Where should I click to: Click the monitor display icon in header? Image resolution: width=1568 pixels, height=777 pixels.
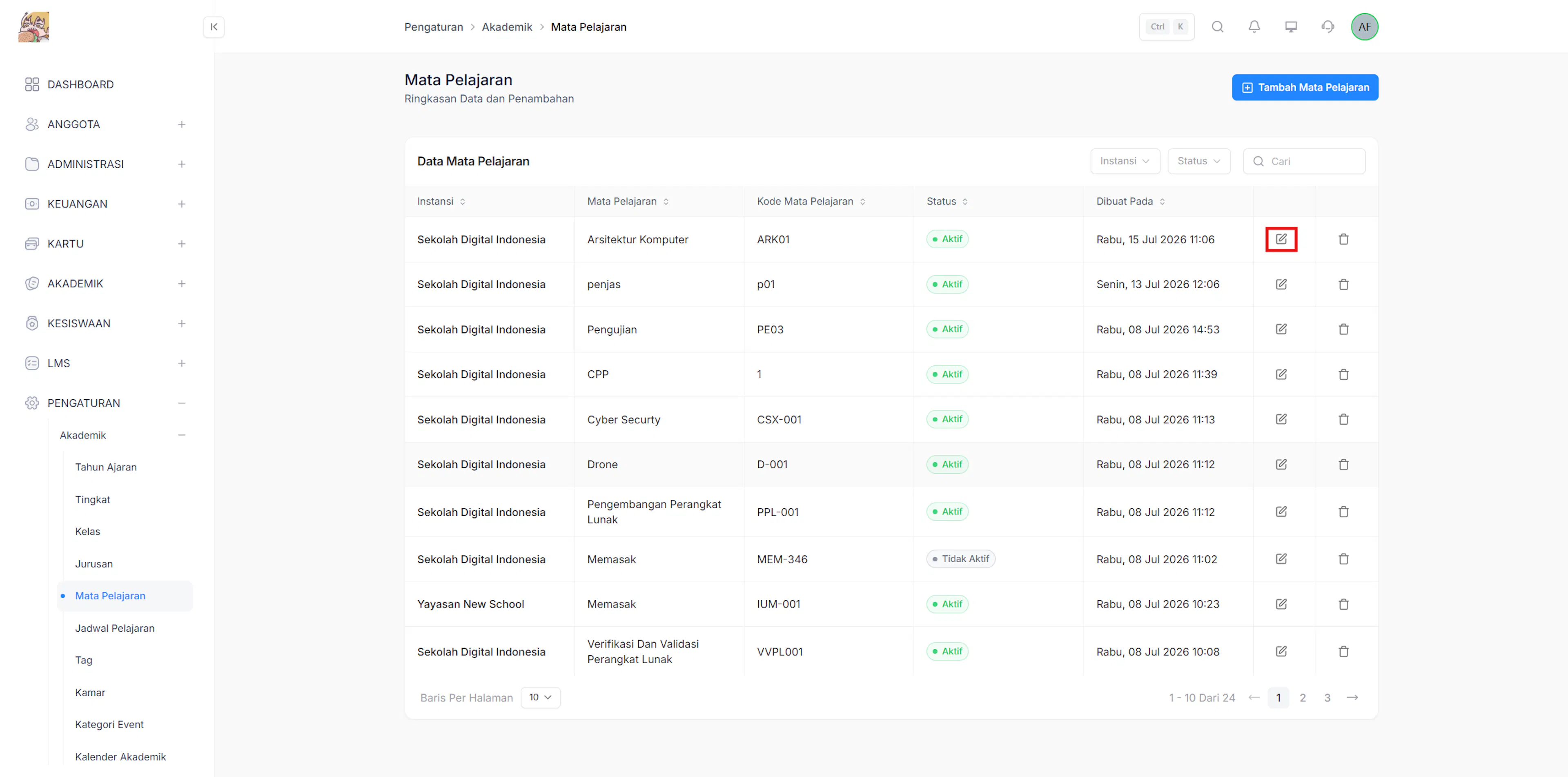tap(1290, 27)
